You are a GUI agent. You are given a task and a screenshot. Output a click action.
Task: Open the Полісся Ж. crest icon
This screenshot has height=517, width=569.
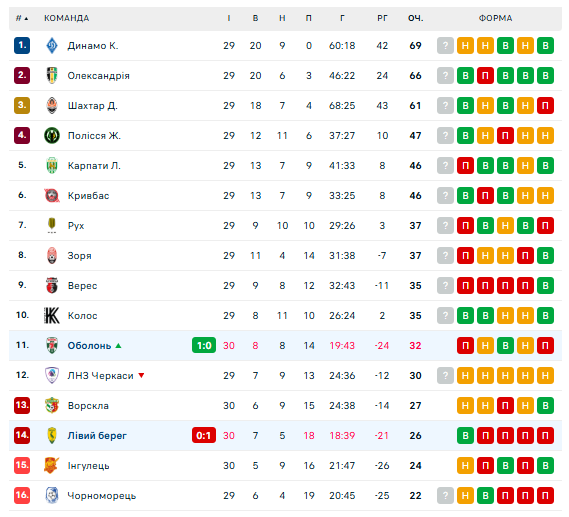tap(52, 136)
